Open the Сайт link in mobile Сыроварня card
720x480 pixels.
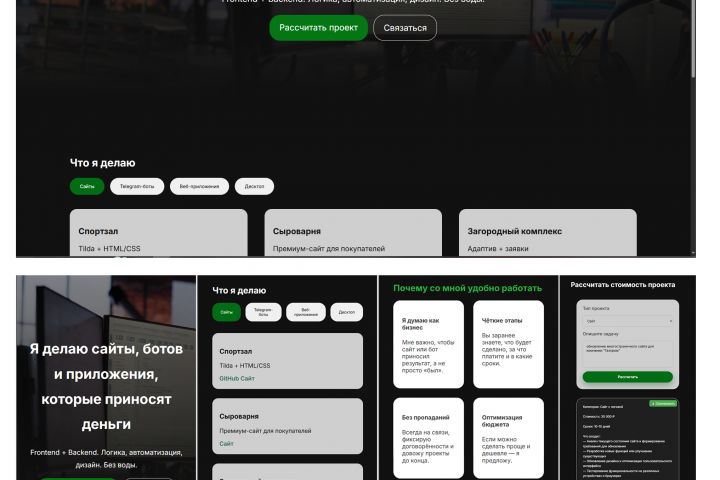(226, 444)
